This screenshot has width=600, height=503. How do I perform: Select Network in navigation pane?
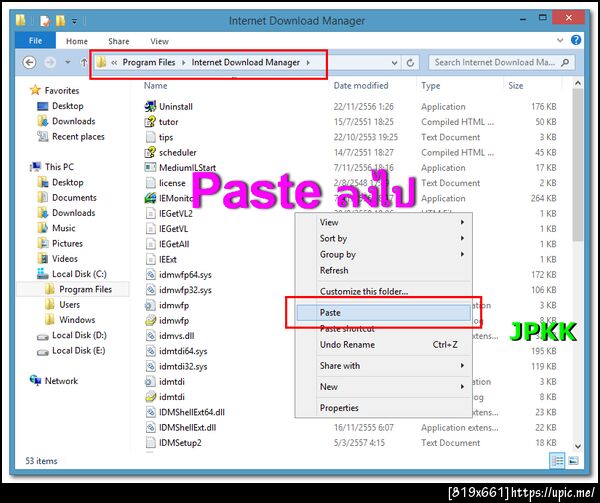(61, 381)
